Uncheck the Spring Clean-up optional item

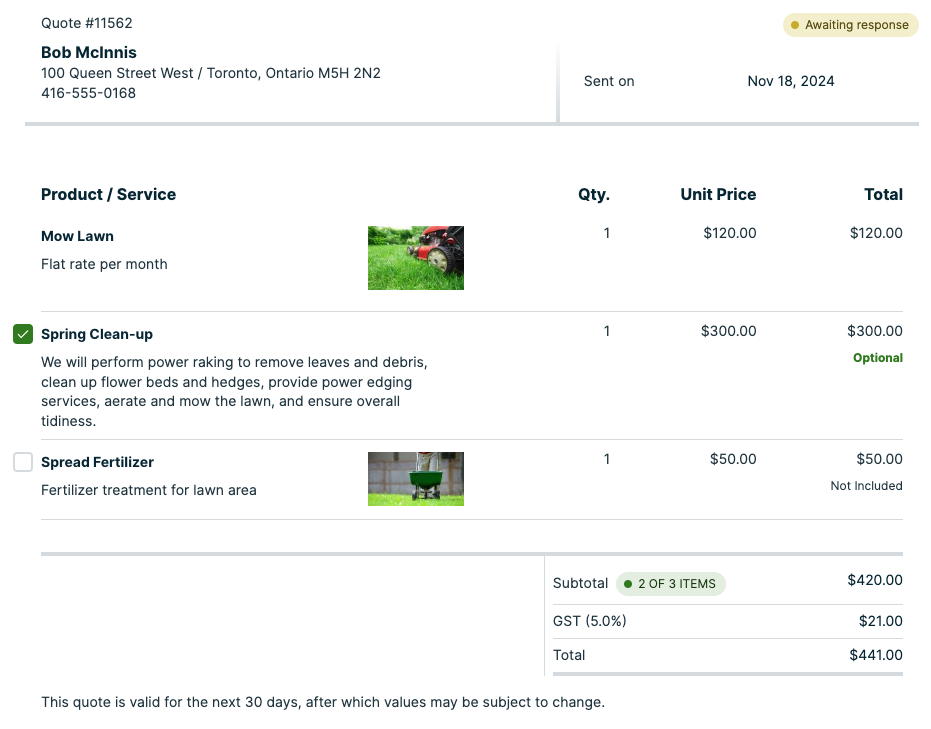(23, 334)
